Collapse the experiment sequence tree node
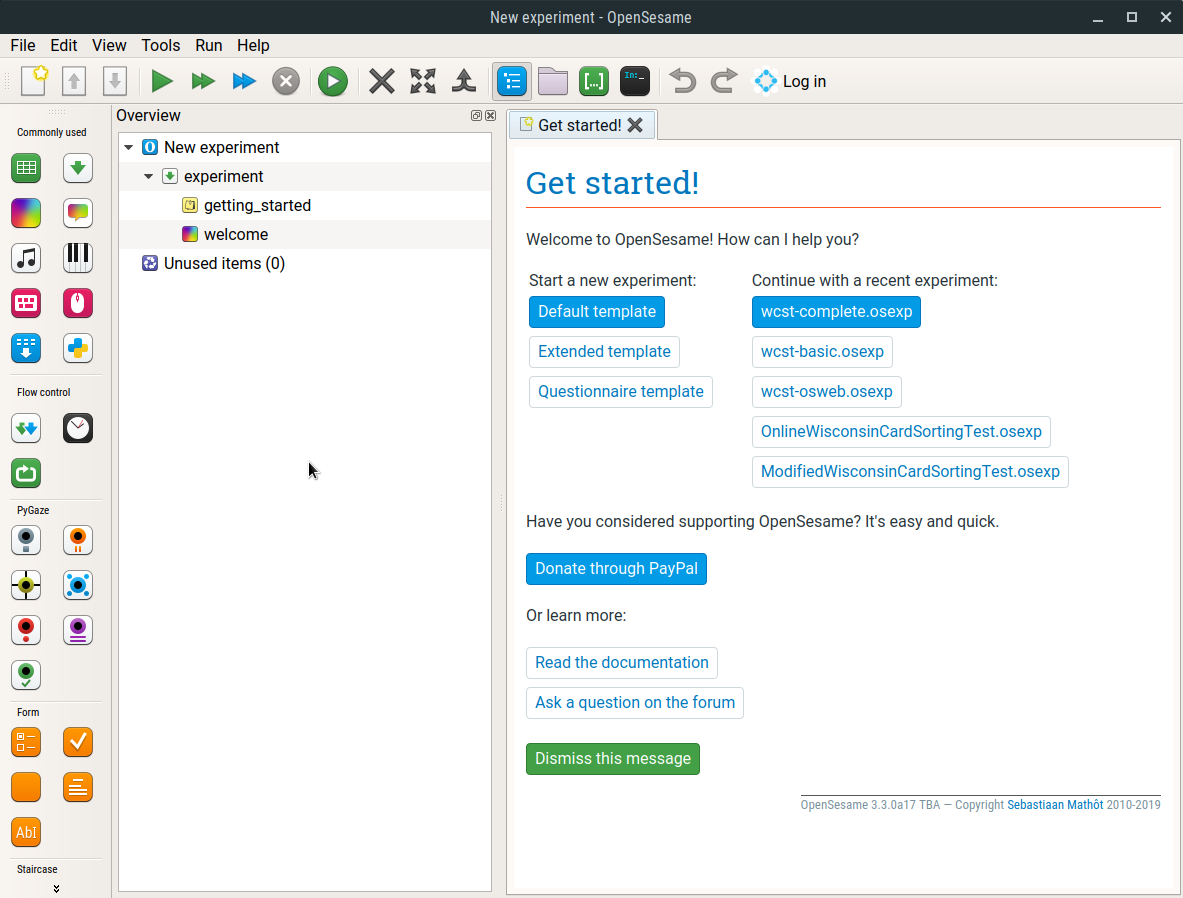The image size is (1183, 898). click(149, 177)
